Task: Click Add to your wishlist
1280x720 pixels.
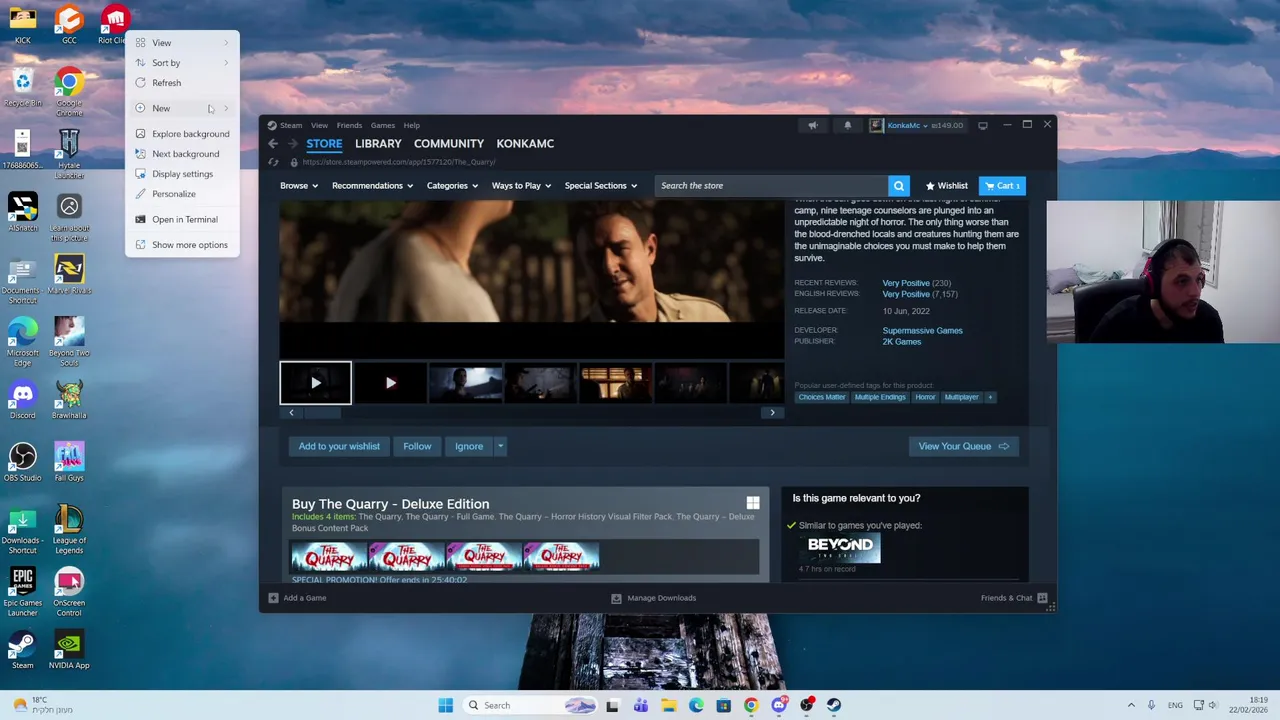Action: tap(339, 447)
